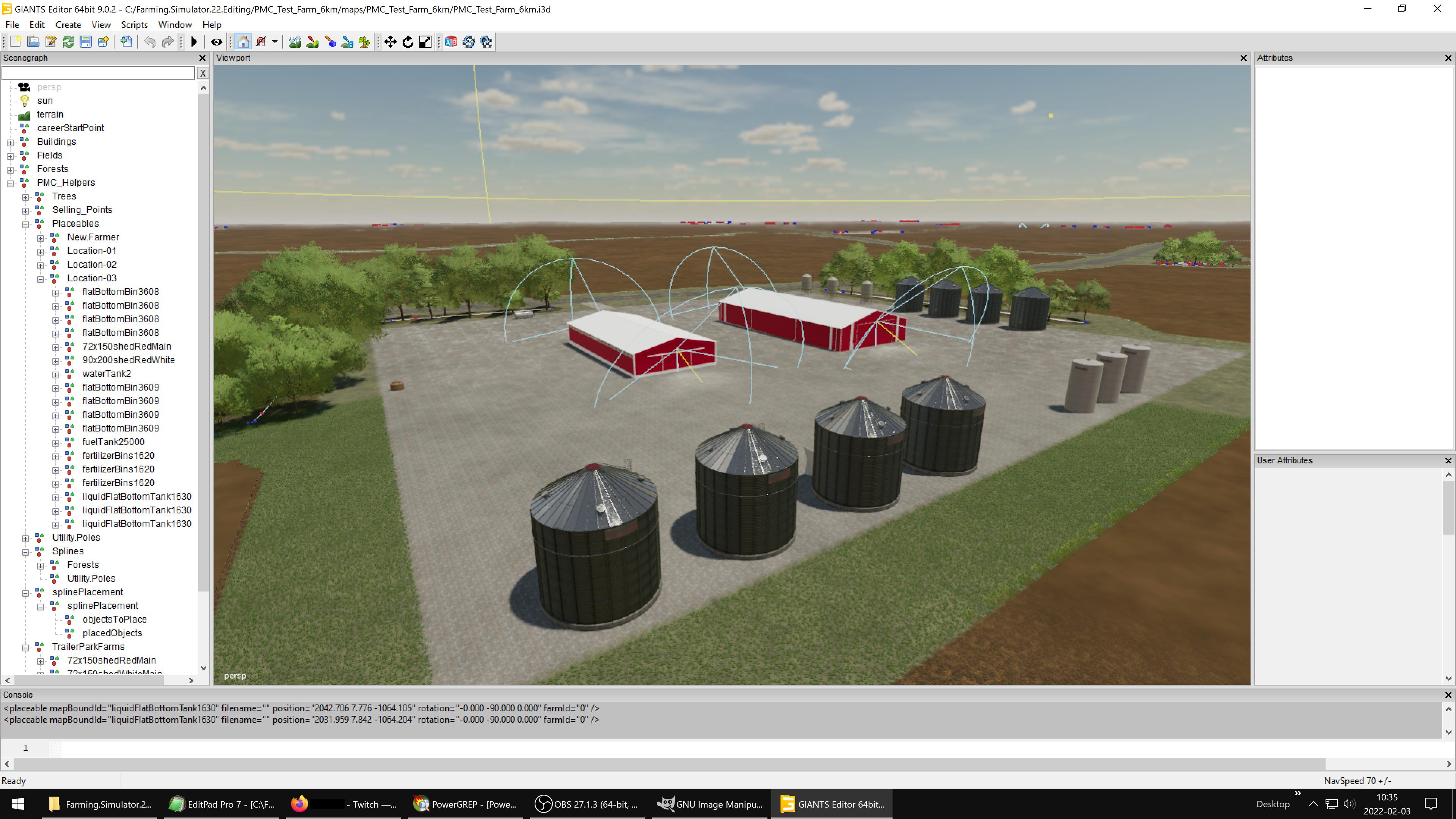
Task: Click the blue swirl refresh icon in toolbar
Action: (x=469, y=42)
